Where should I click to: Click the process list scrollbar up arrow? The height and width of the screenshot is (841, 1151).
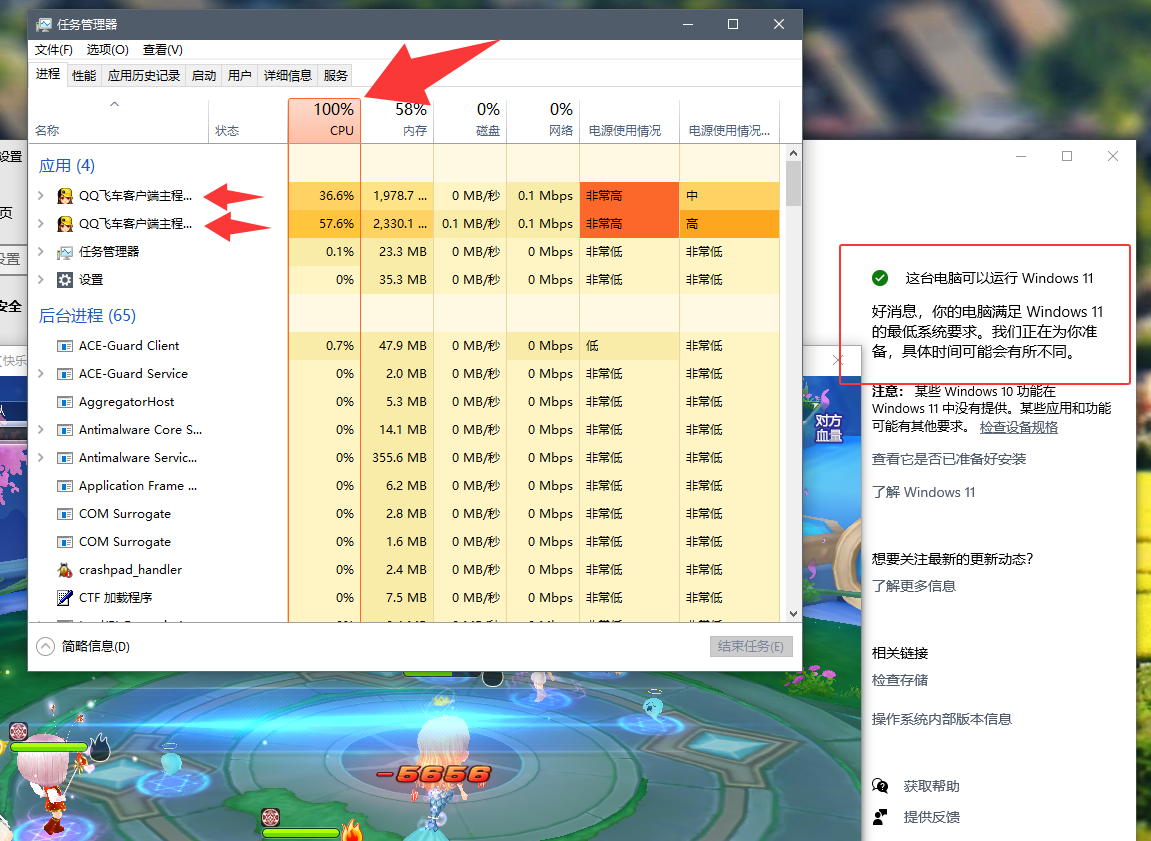(x=793, y=153)
